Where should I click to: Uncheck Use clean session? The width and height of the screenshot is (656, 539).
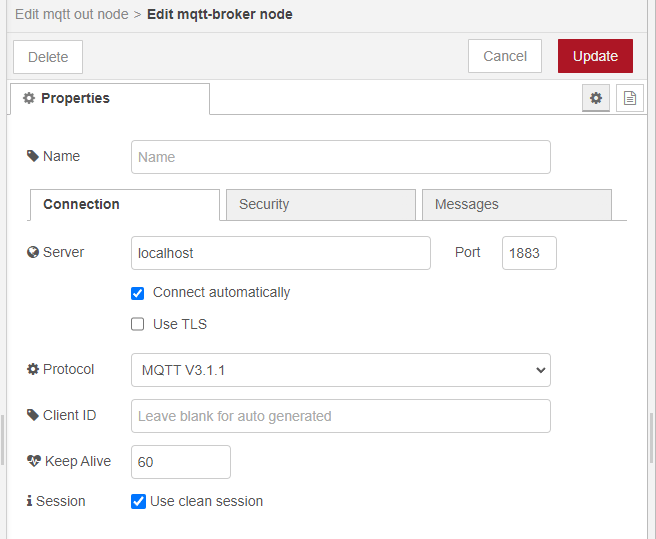click(x=138, y=501)
